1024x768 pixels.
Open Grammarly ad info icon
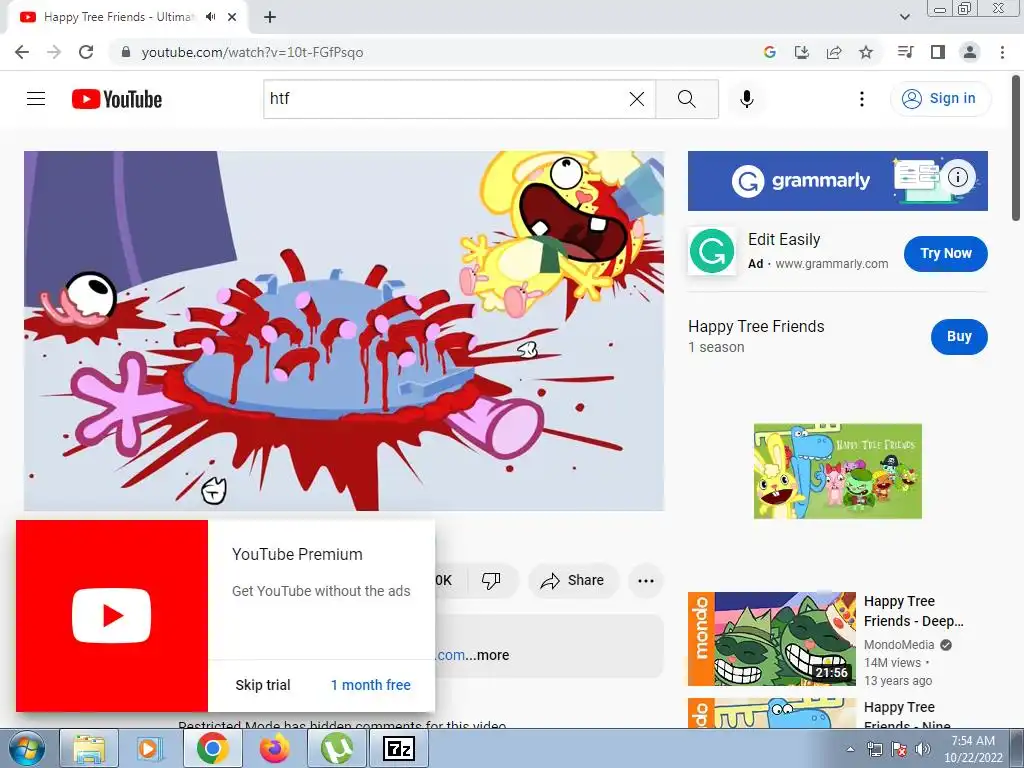click(958, 177)
